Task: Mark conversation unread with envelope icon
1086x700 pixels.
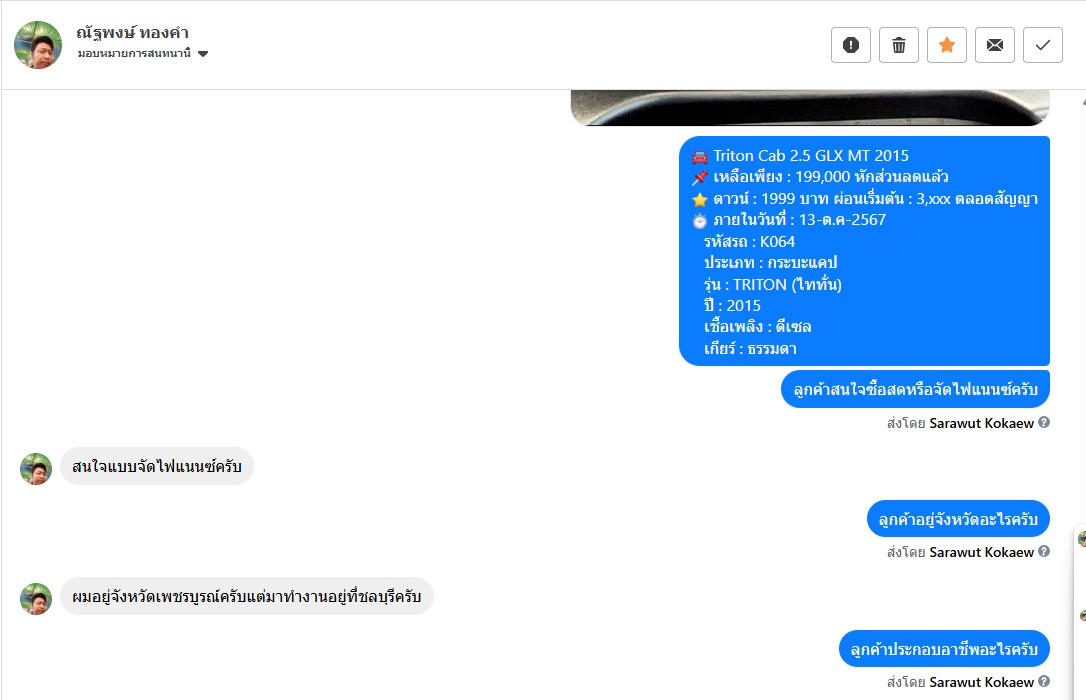Action: point(995,45)
